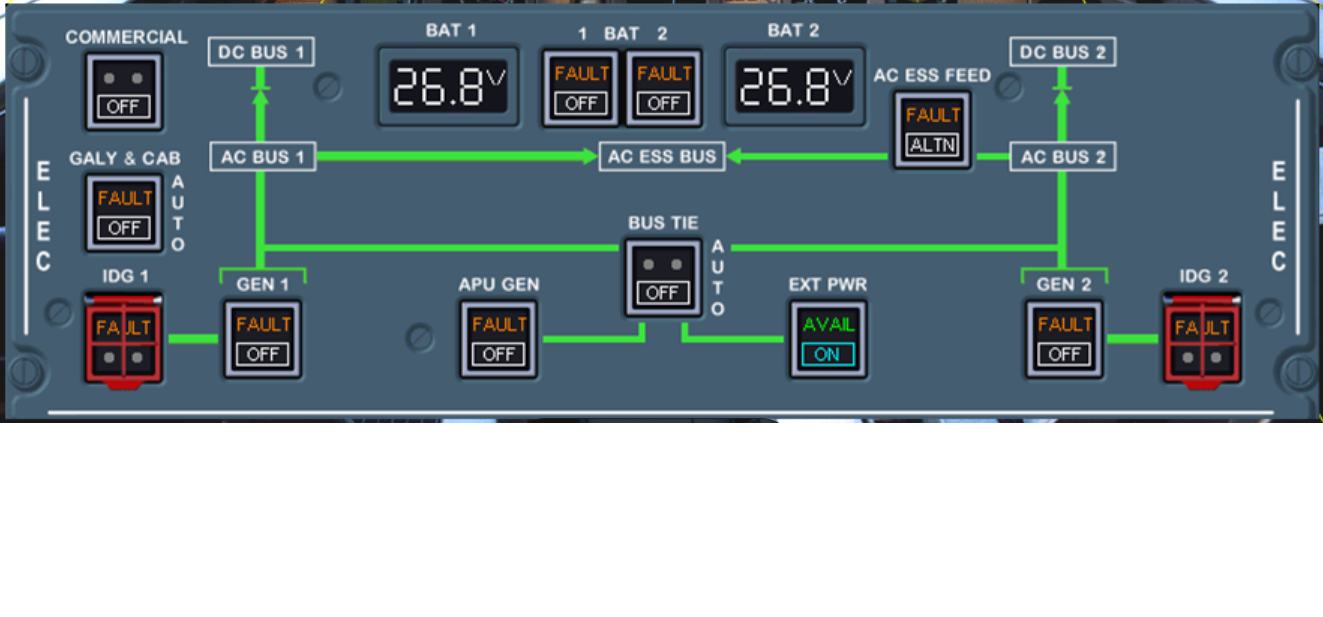
Task: Click the BAT 2 voltage display
Action: point(794,86)
